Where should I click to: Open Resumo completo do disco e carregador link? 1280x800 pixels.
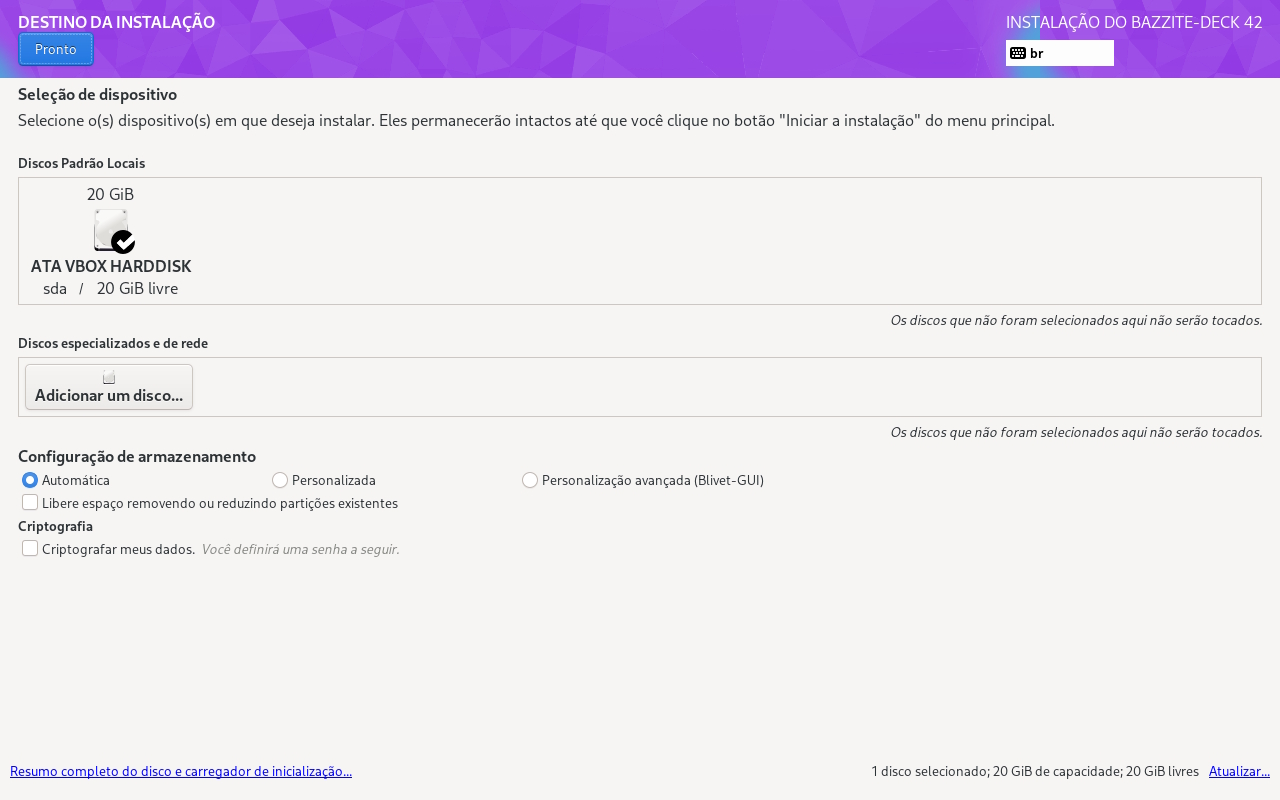[x=181, y=771]
